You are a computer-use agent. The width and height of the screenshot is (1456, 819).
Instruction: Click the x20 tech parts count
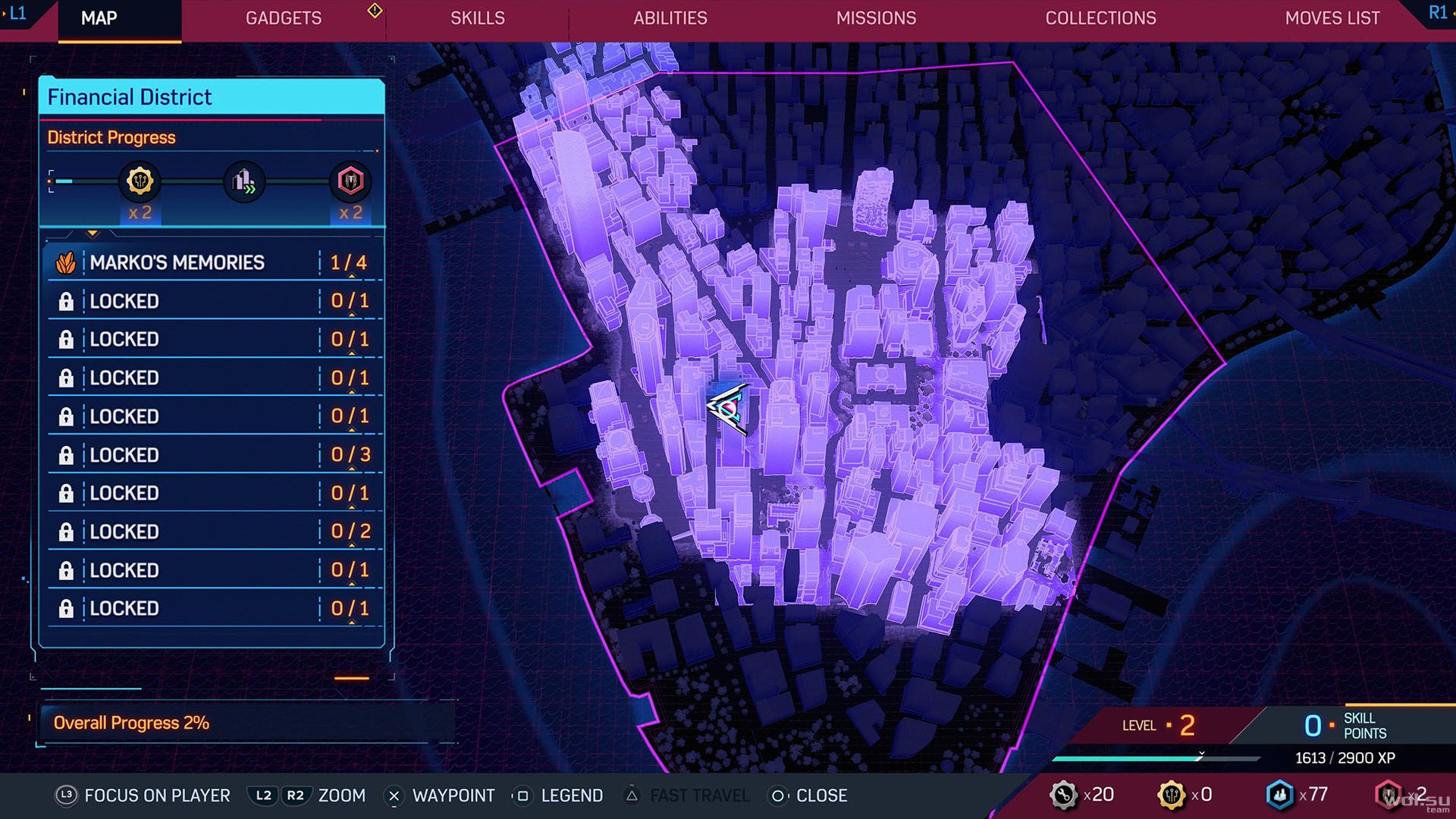tap(1099, 795)
